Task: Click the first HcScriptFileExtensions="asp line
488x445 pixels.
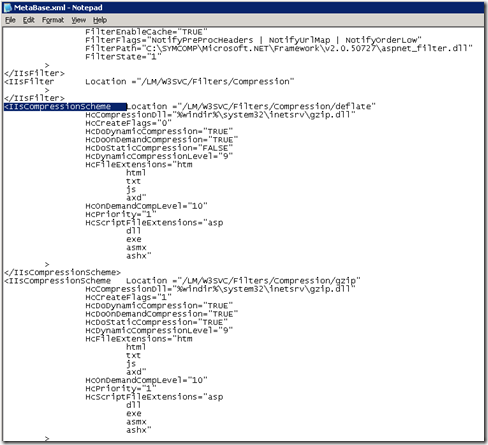Action: [x=154, y=223]
